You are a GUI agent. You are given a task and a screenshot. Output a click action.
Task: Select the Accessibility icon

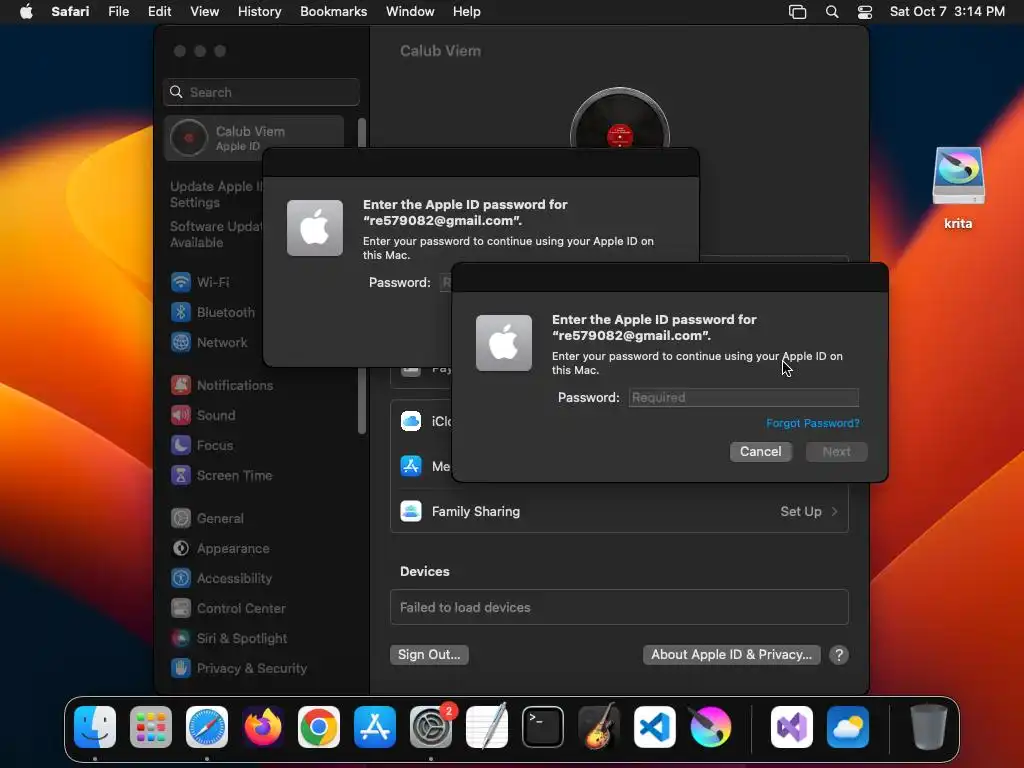pyautogui.click(x=181, y=579)
